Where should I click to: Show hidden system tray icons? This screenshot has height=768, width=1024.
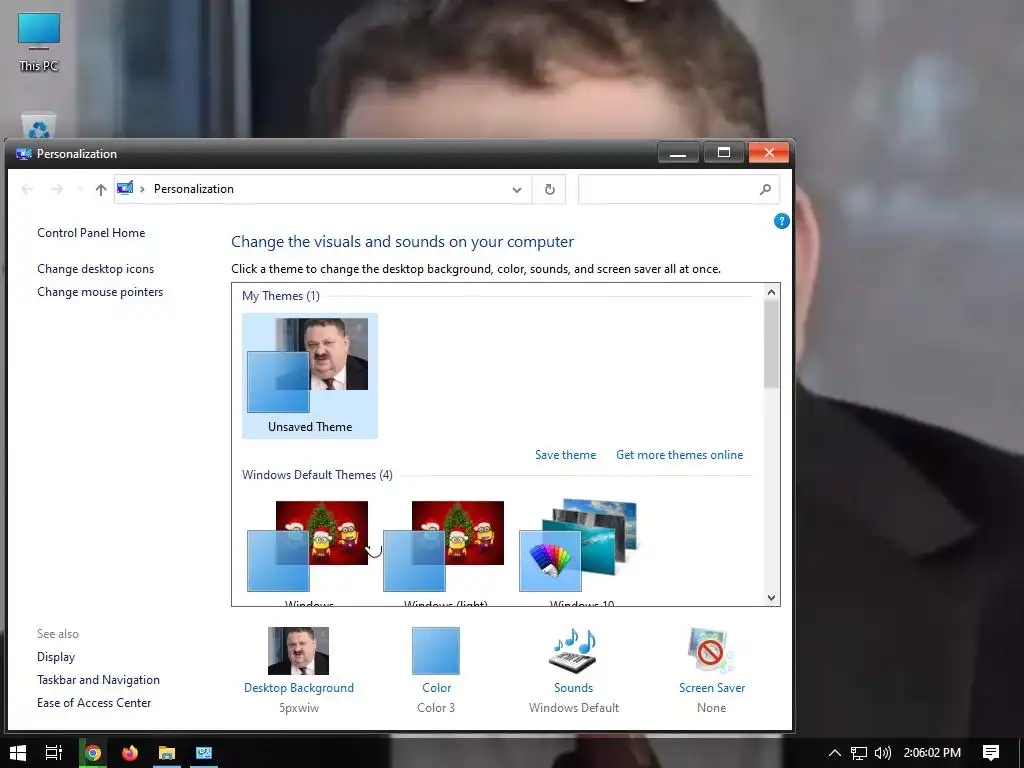[835, 753]
